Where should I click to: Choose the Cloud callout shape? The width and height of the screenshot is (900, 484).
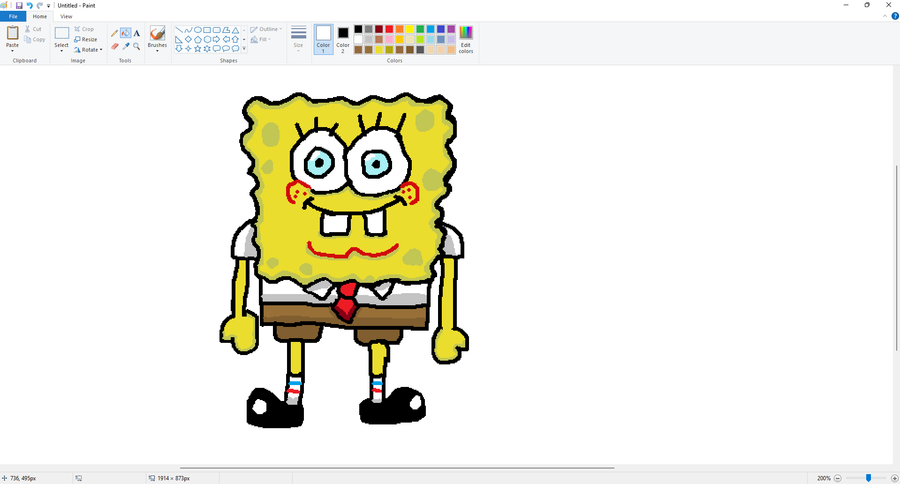[235, 49]
